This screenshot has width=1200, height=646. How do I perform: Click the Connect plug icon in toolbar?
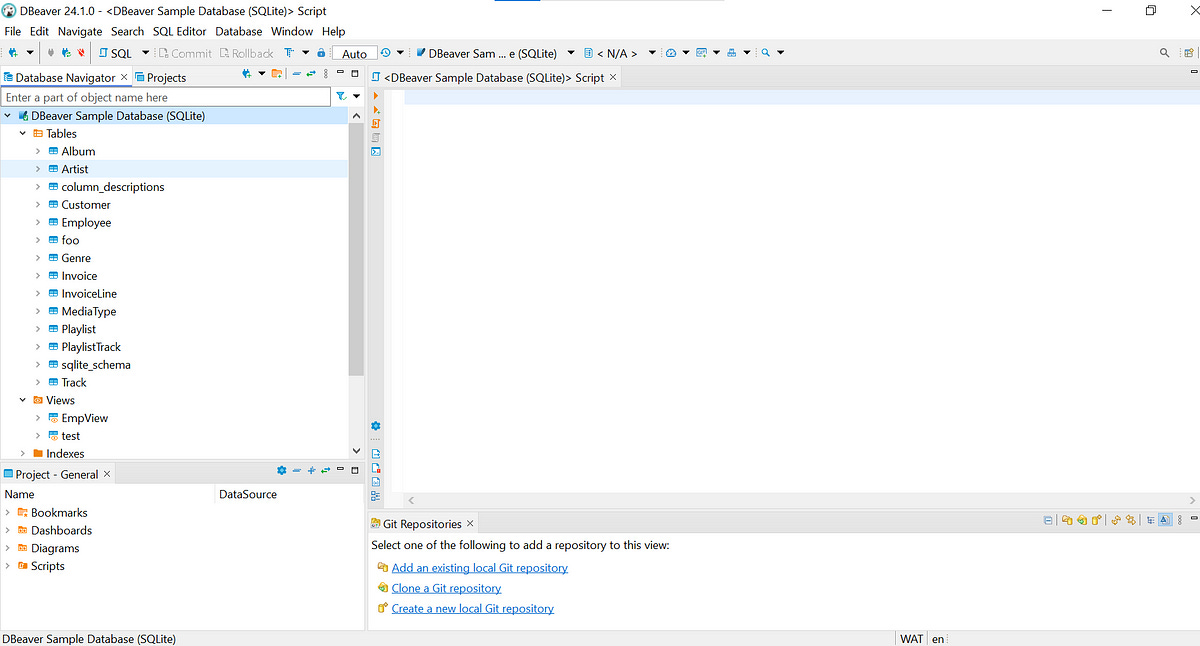click(50, 53)
